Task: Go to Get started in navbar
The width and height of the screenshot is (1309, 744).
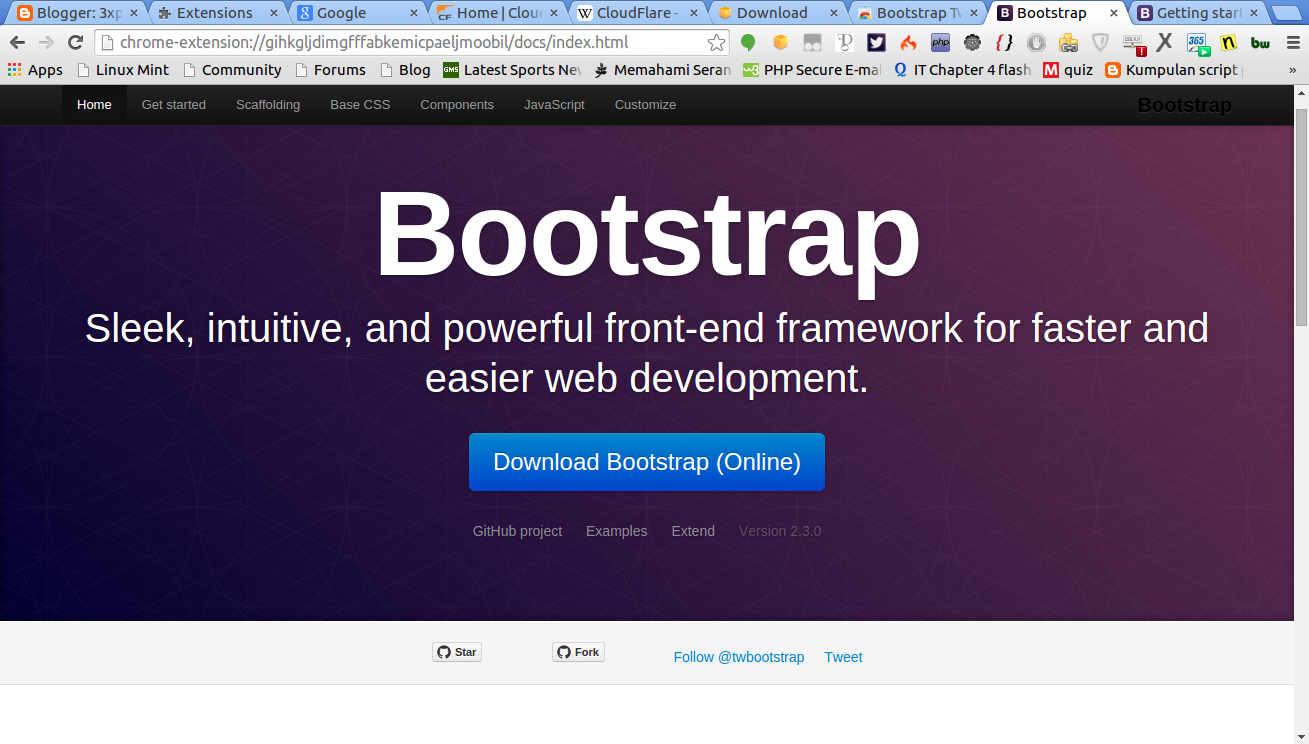Action: (174, 105)
